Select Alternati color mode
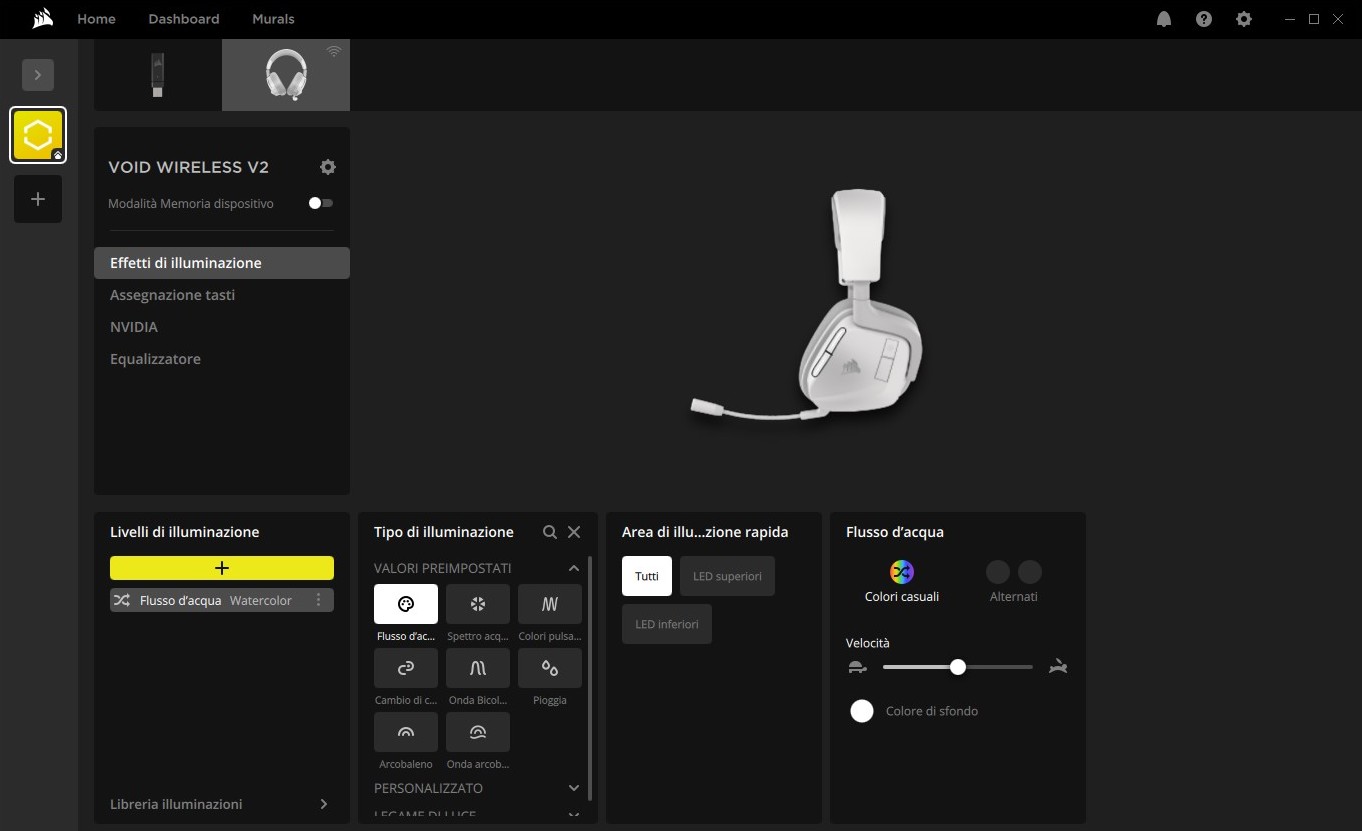 [x=1013, y=572]
